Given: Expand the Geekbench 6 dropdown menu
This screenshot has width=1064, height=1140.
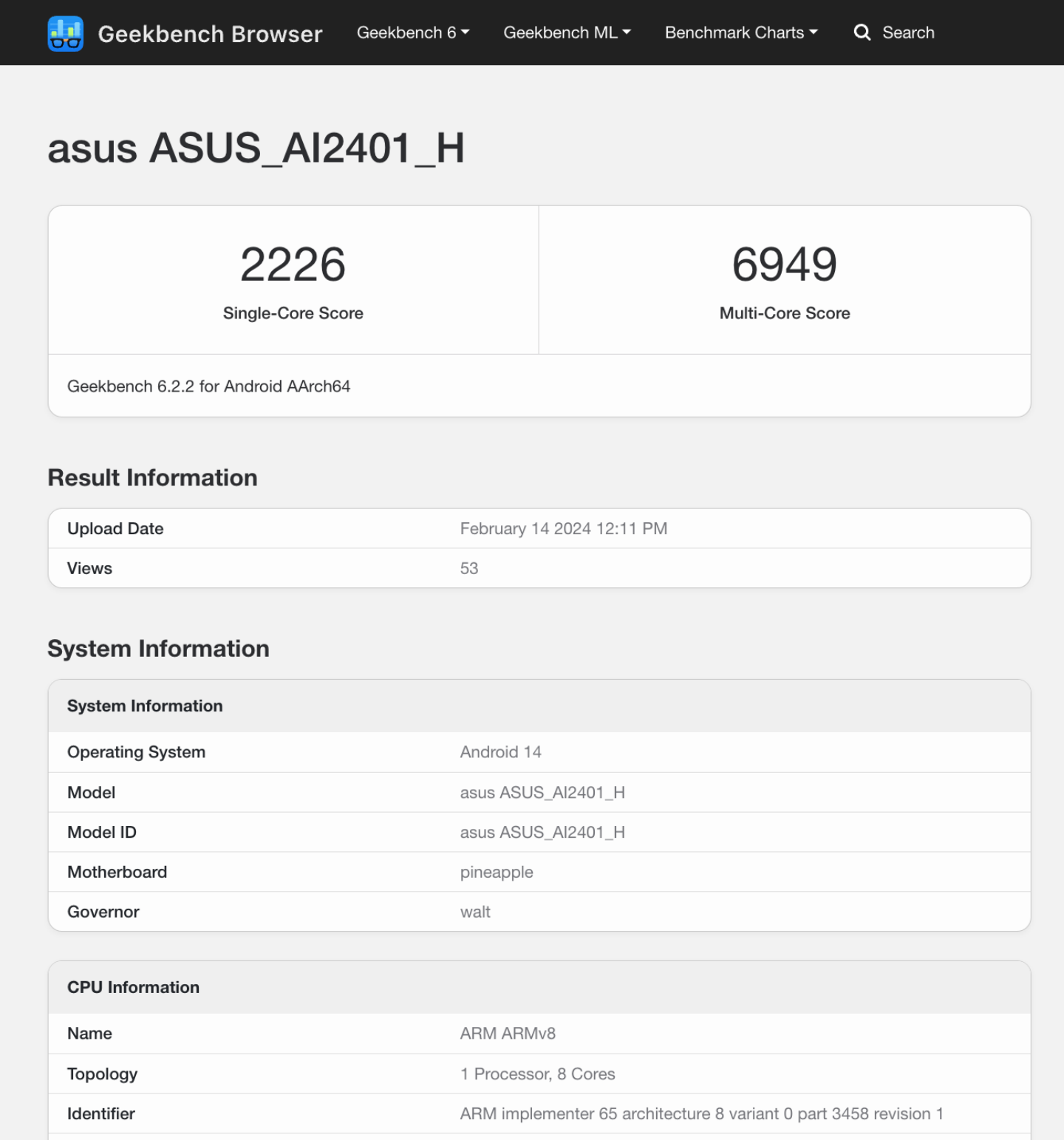Looking at the screenshot, I should click(x=413, y=33).
